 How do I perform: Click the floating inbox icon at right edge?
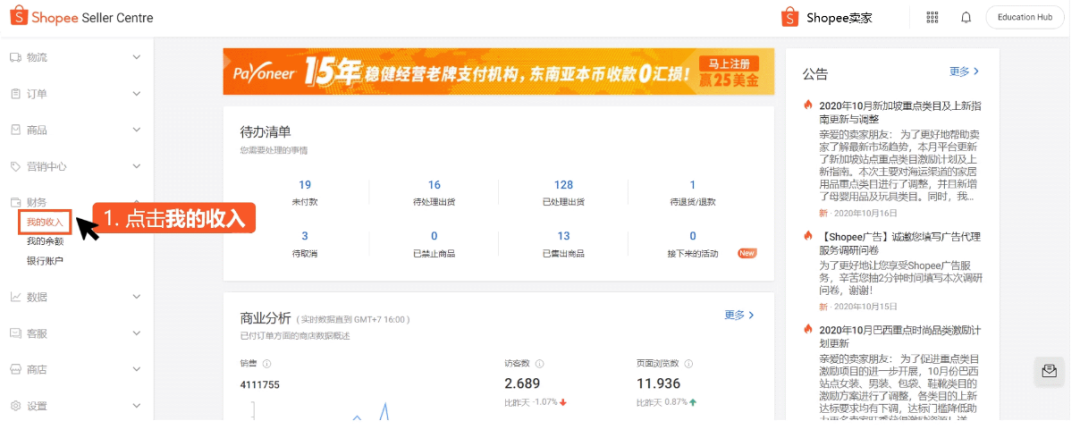tap(1049, 371)
